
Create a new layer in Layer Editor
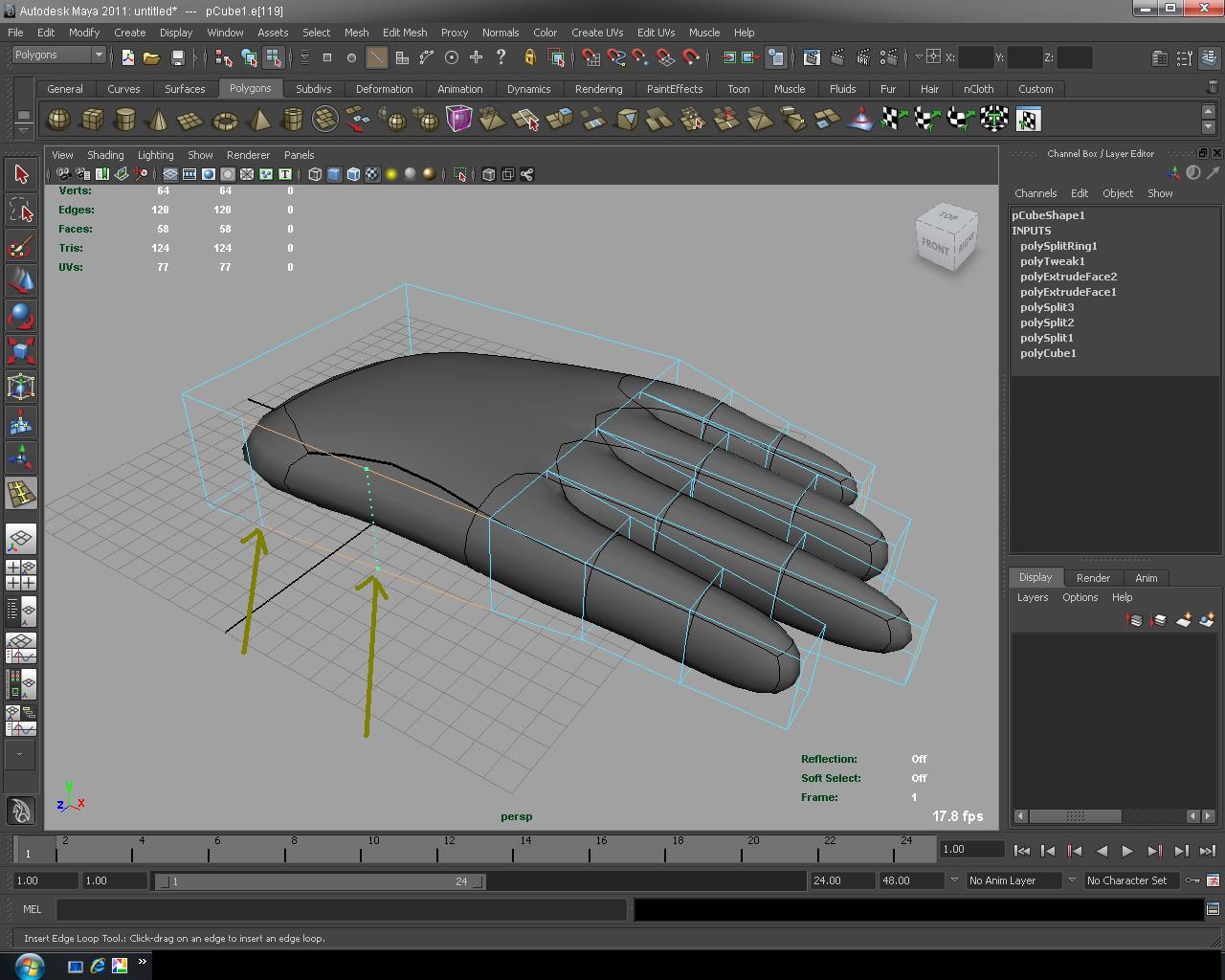coord(1183,620)
